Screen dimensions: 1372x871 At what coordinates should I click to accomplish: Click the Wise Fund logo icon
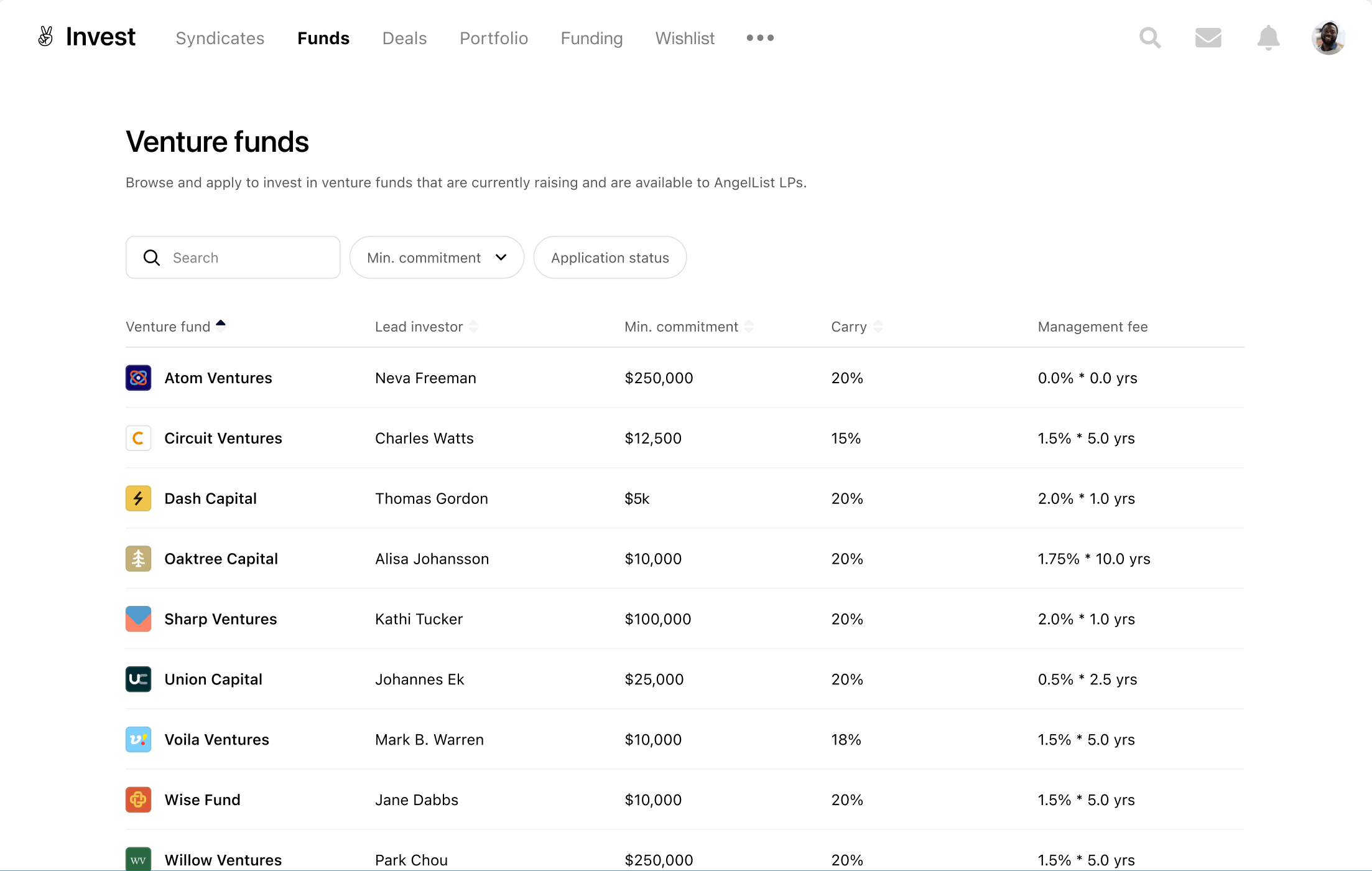(x=138, y=800)
